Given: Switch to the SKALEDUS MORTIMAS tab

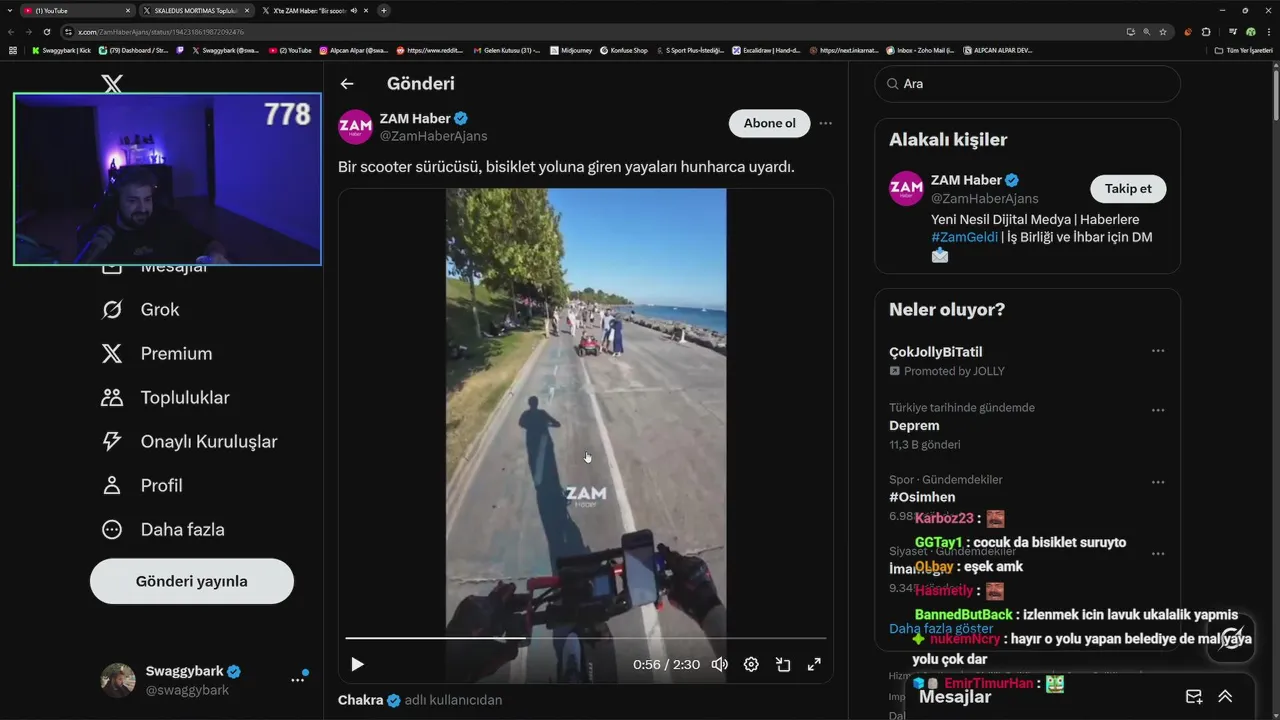Looking at the screenshot, I should pyautogui.click(x=195, y=10).
